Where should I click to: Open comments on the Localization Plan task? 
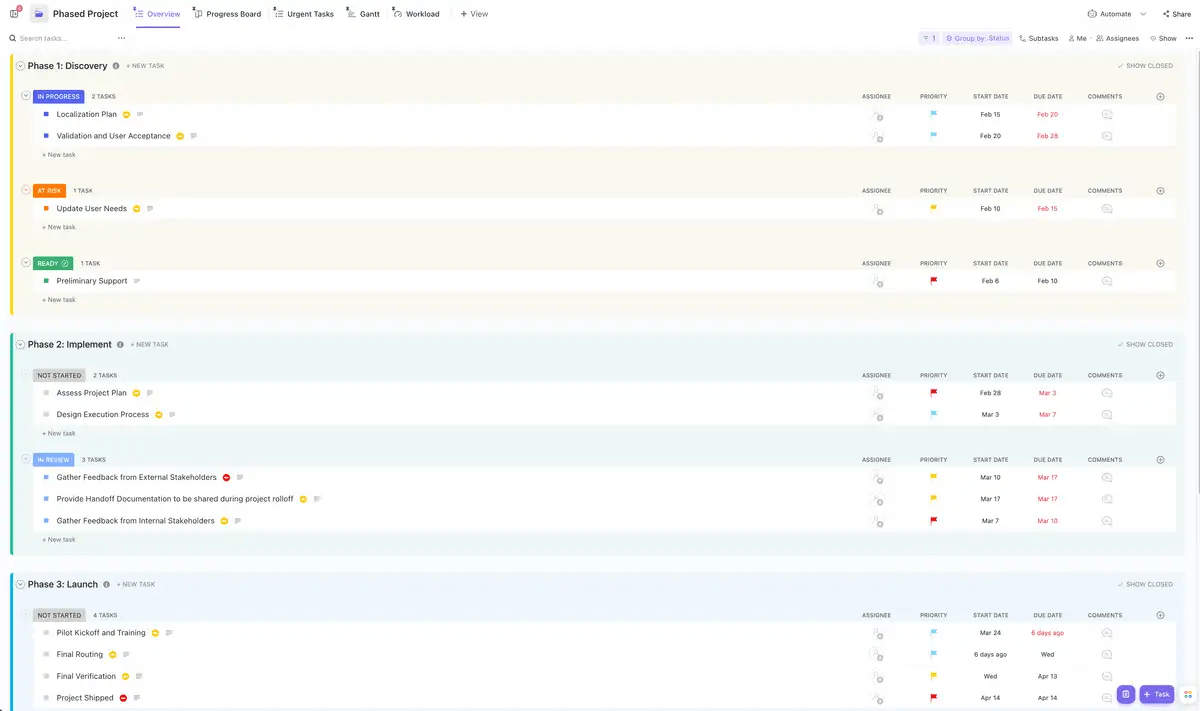tap(1105, 114)
